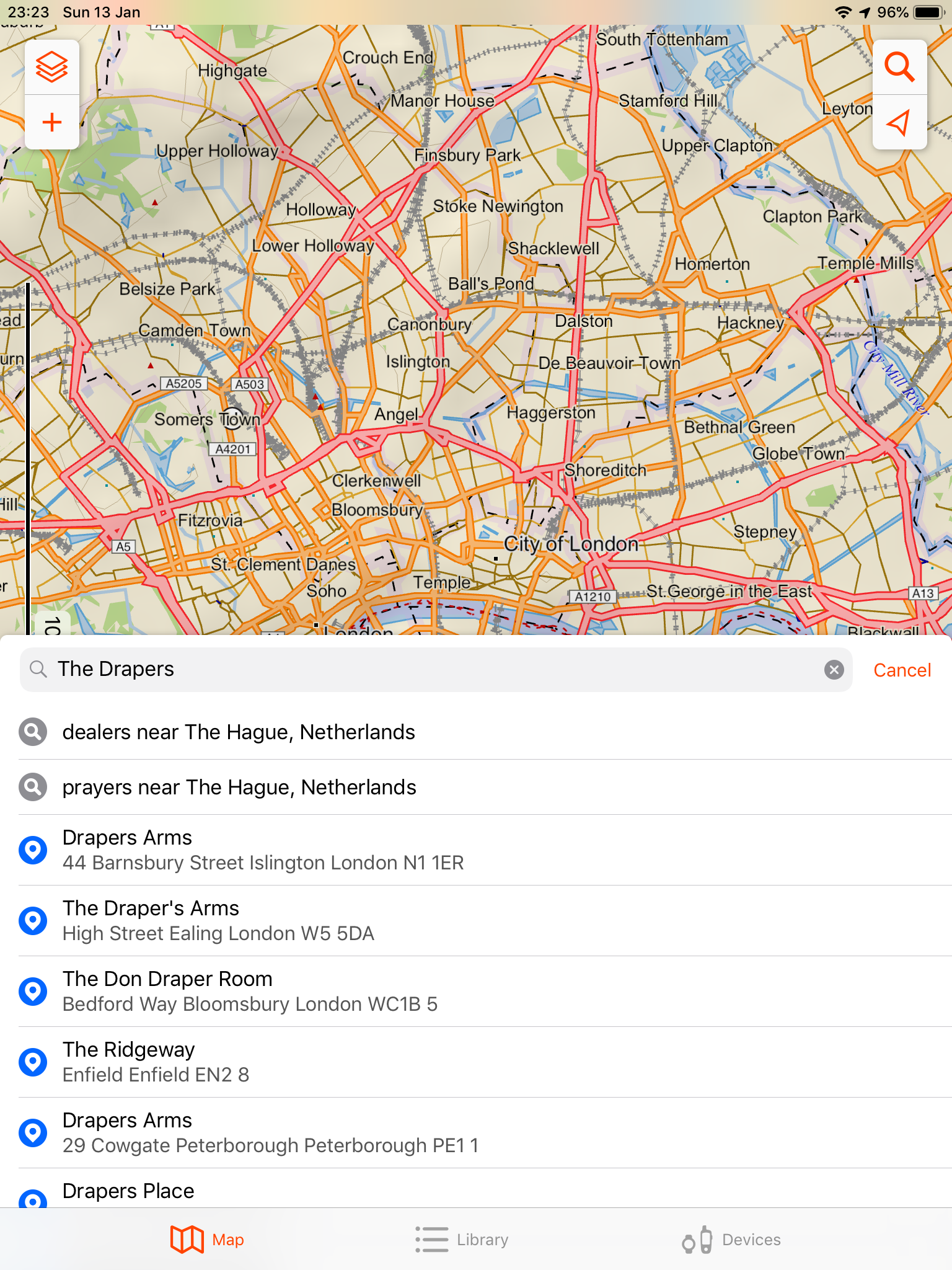Switch to the Devices tab

point(731,1240)
